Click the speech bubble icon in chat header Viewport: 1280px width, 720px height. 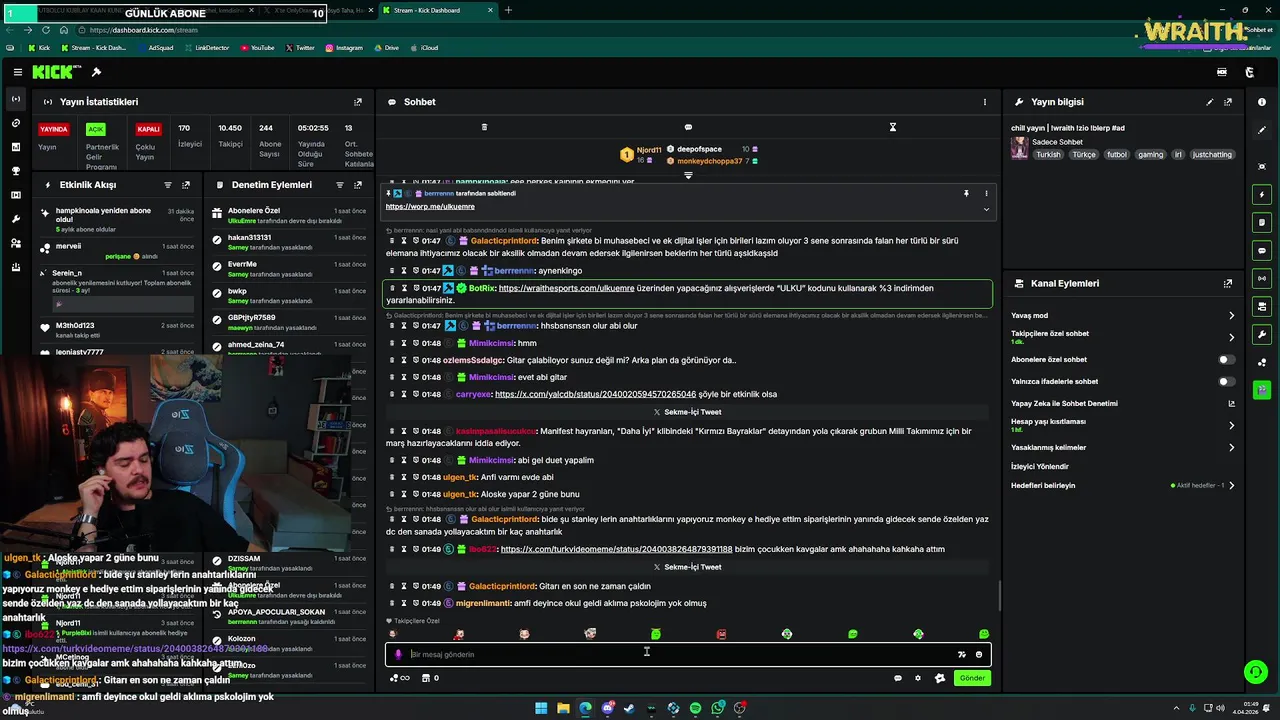688,127
